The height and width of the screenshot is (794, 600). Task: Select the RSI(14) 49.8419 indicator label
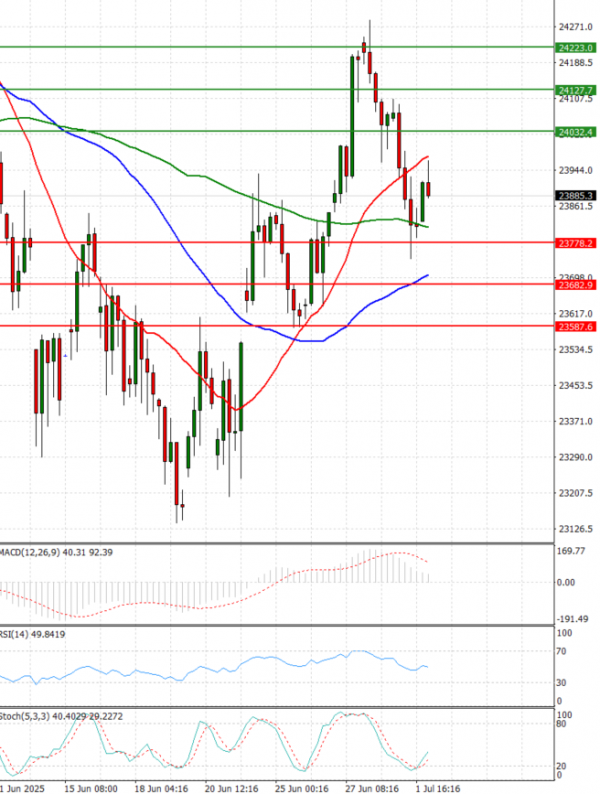[x=32, y=634]
